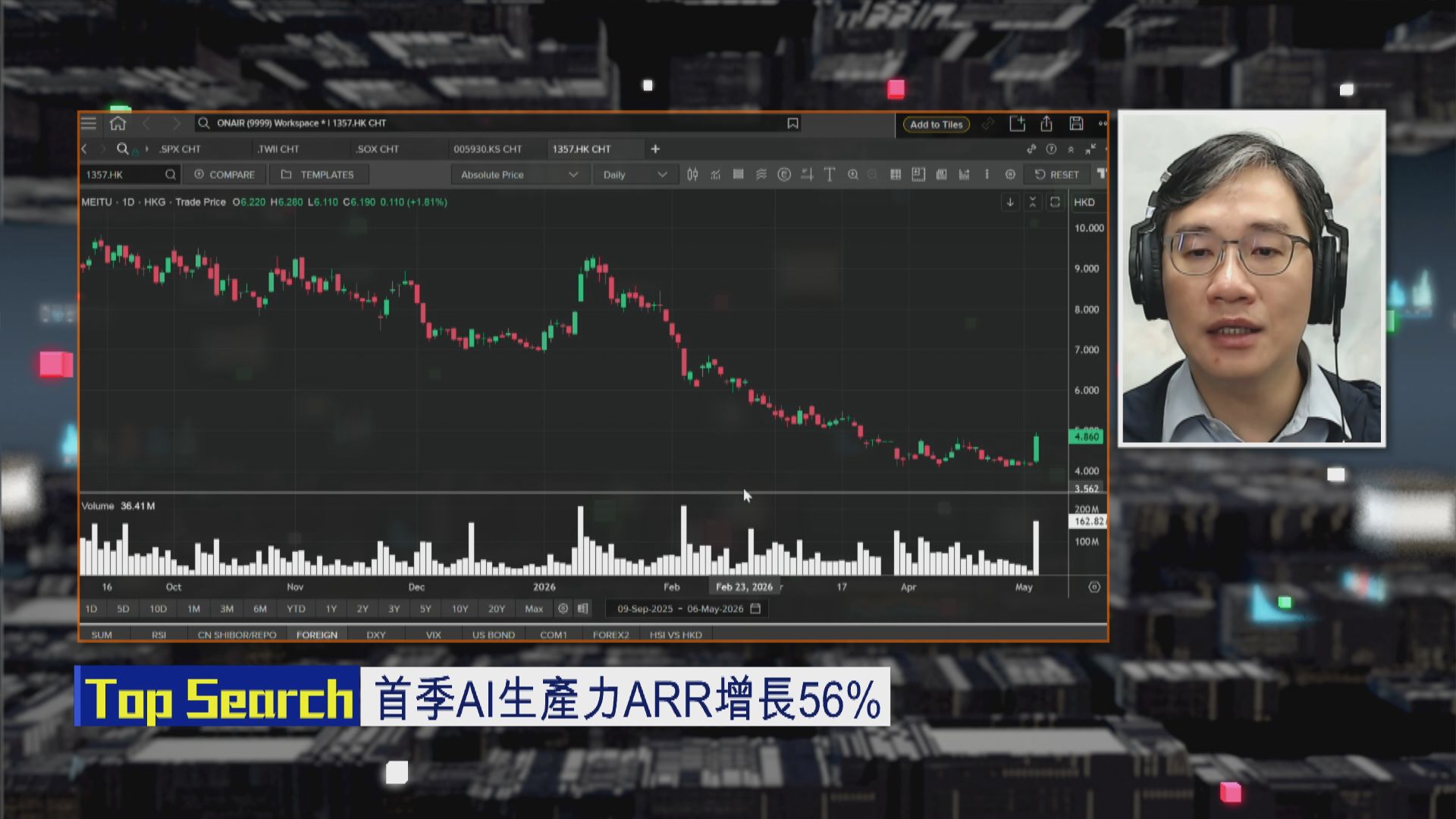Toggle the volume bars chart icon

(964, 174)
